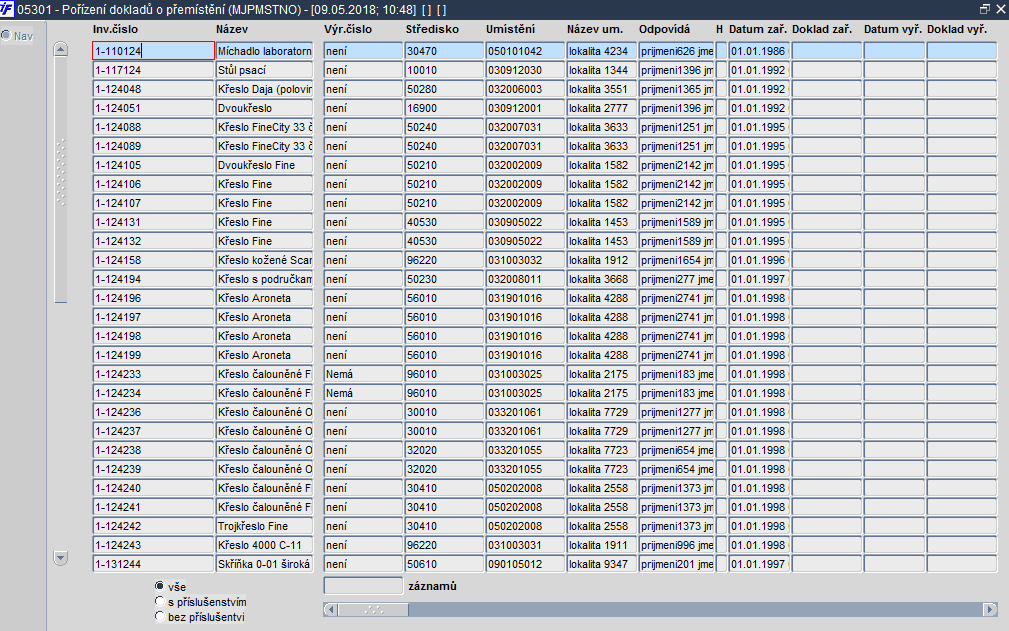Click Odpovídá cell 'prijmeni996 jme'
This screenshot has height=631, width=1009.
click(677, 545)
